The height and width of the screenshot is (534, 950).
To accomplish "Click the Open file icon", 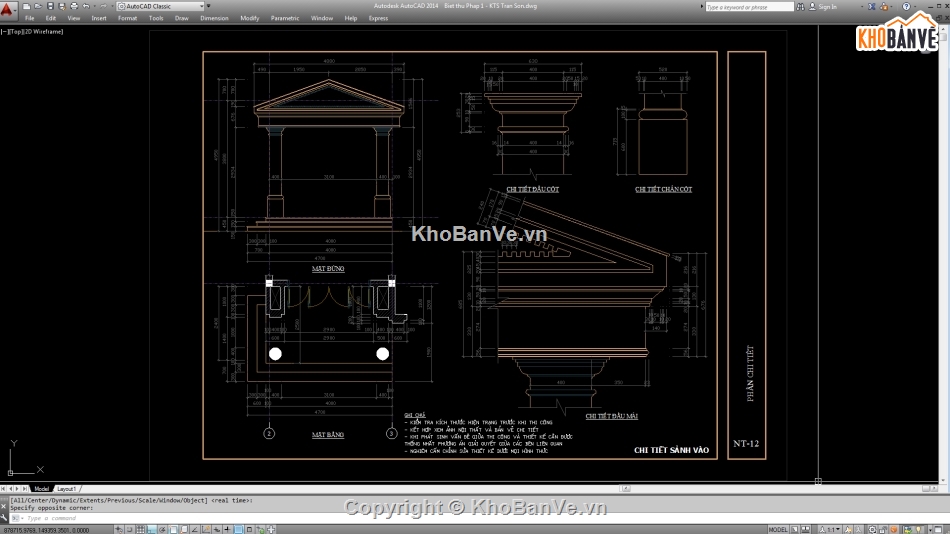I will tap(38, 6).
